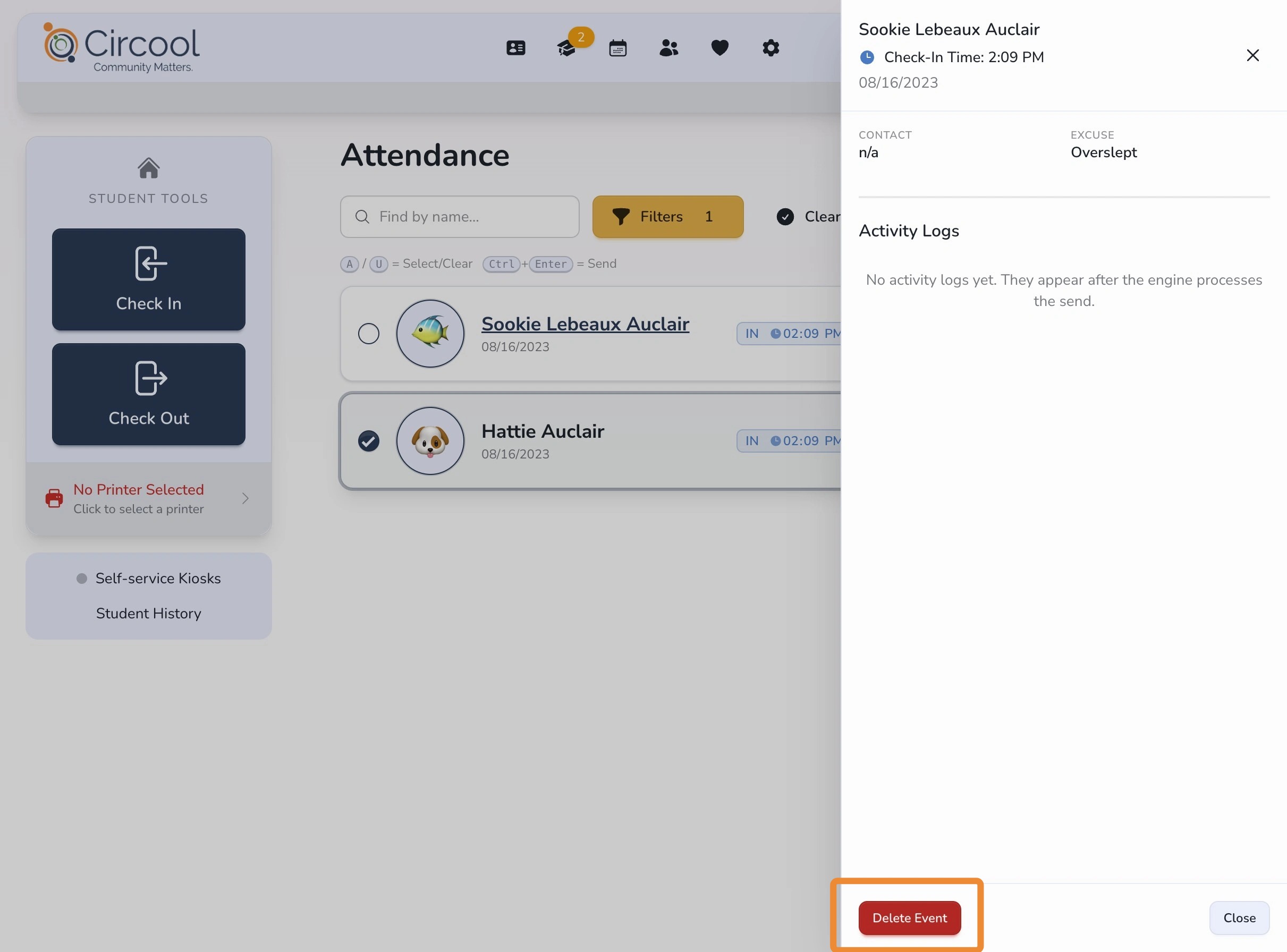Focus the Find by name search field
This screenshot has width=1287, height=952.
[x=459, y=217]
